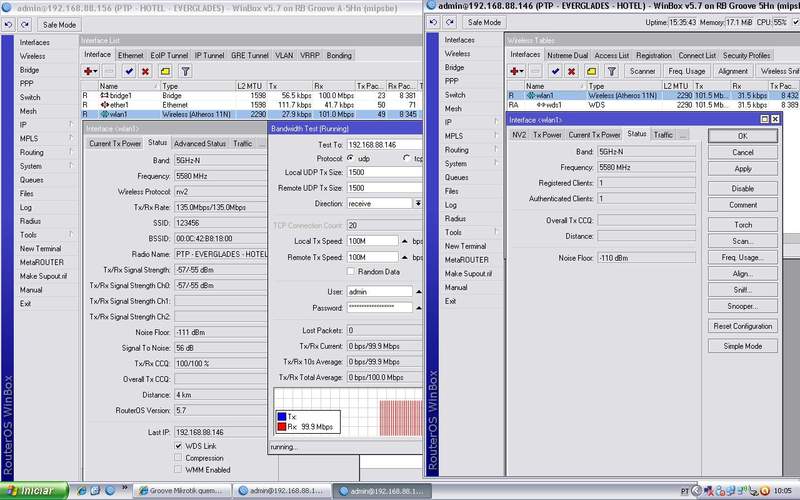Click red X Disable icon in Interface List
800x500 pixels.
pos(145,71)
